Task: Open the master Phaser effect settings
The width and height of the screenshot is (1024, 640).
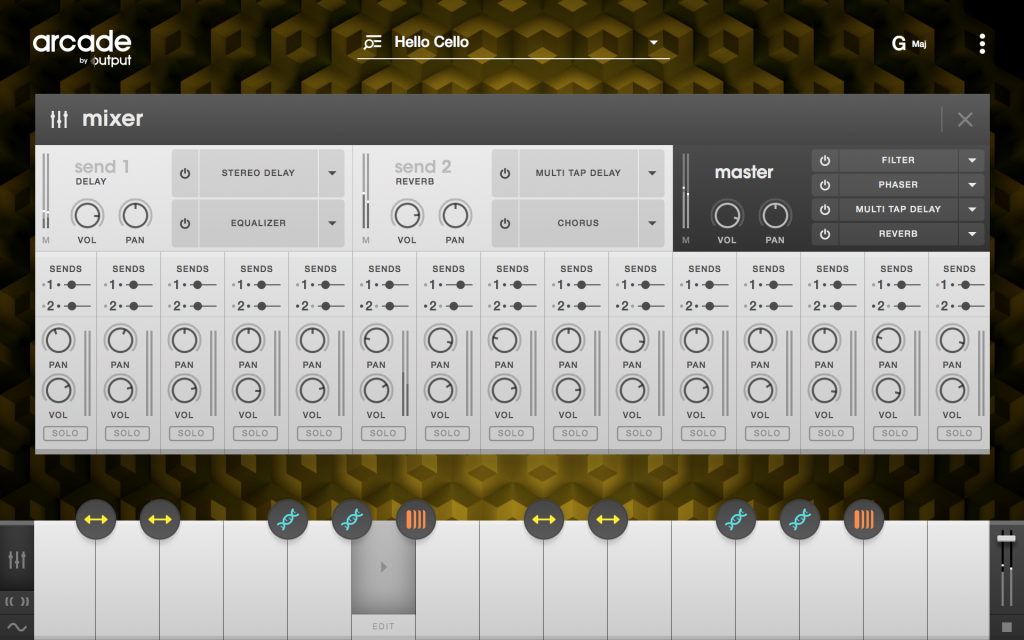Action: [x=898, y=185]
